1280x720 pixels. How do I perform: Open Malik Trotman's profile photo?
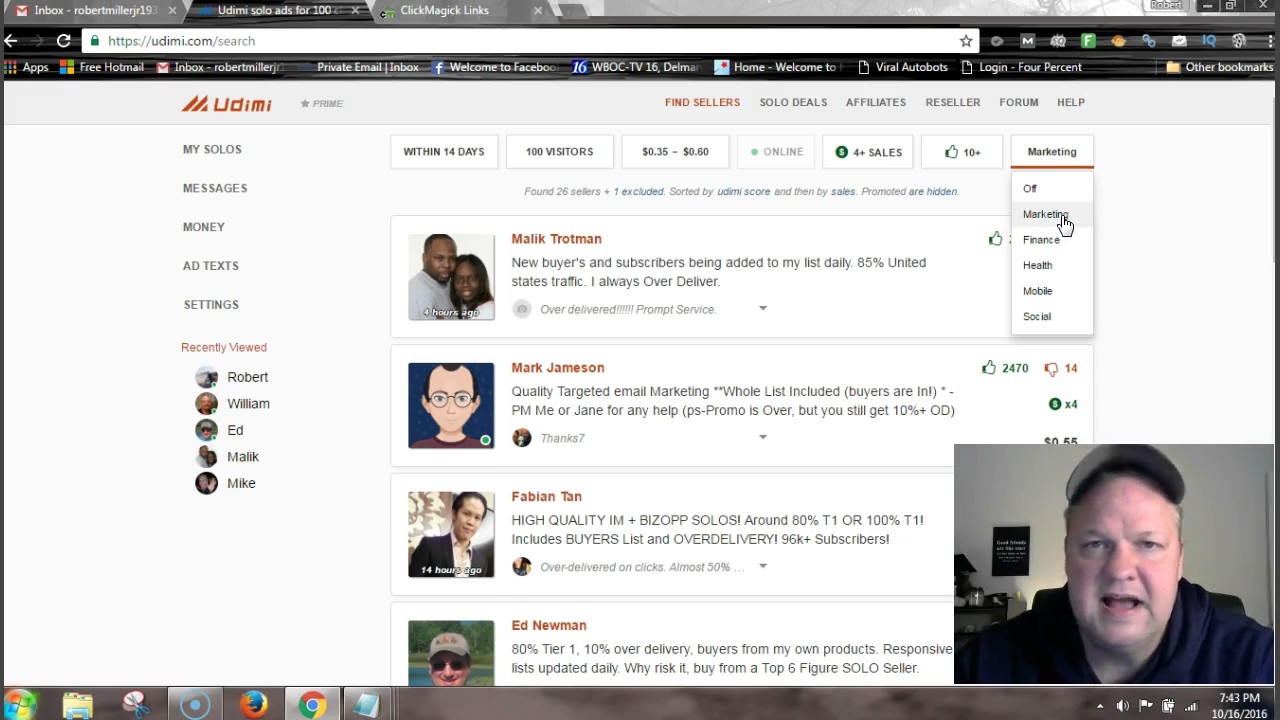[x=451, y=277]
